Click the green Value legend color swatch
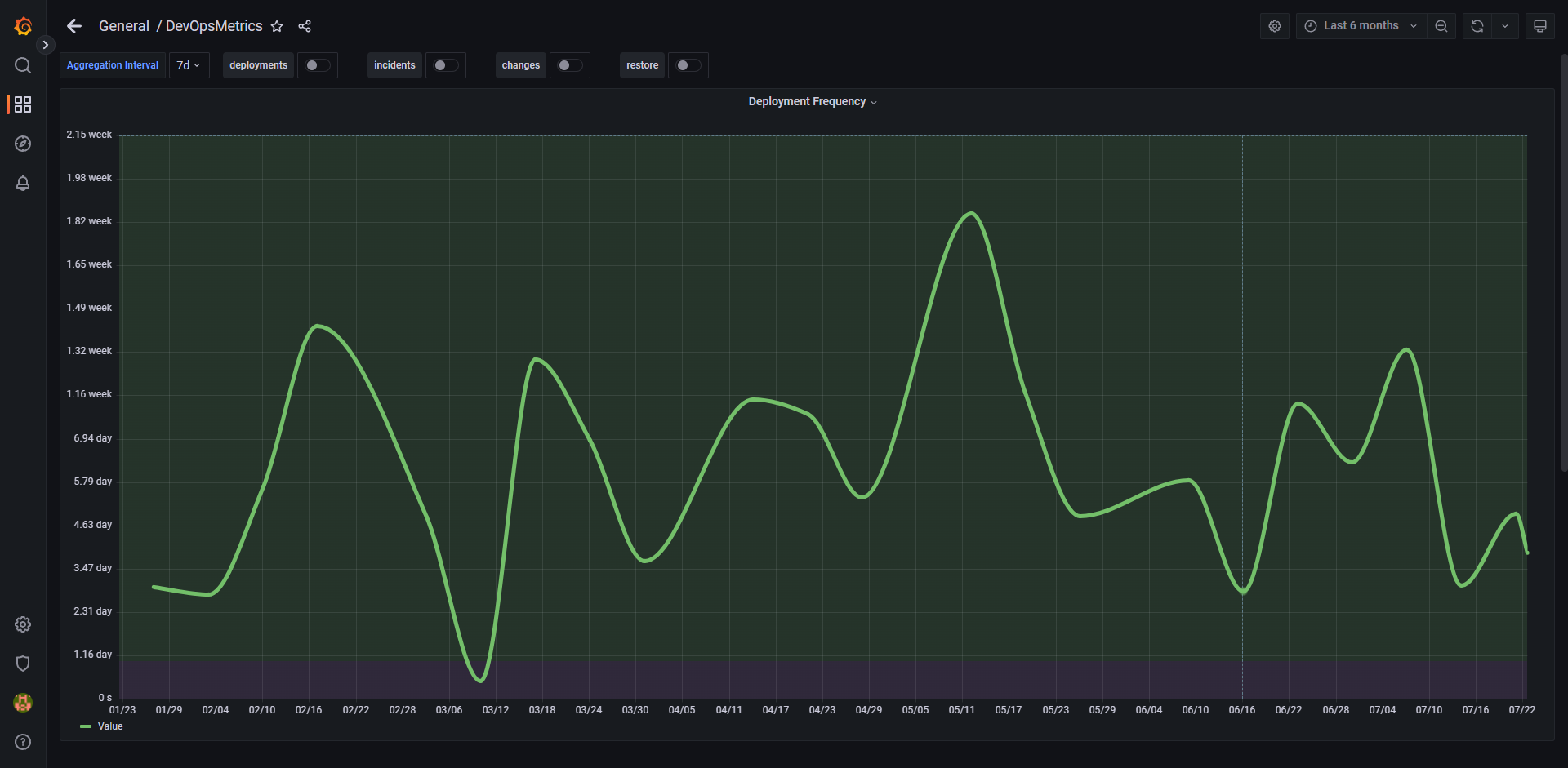1568x768 pixels. (86, 726)
